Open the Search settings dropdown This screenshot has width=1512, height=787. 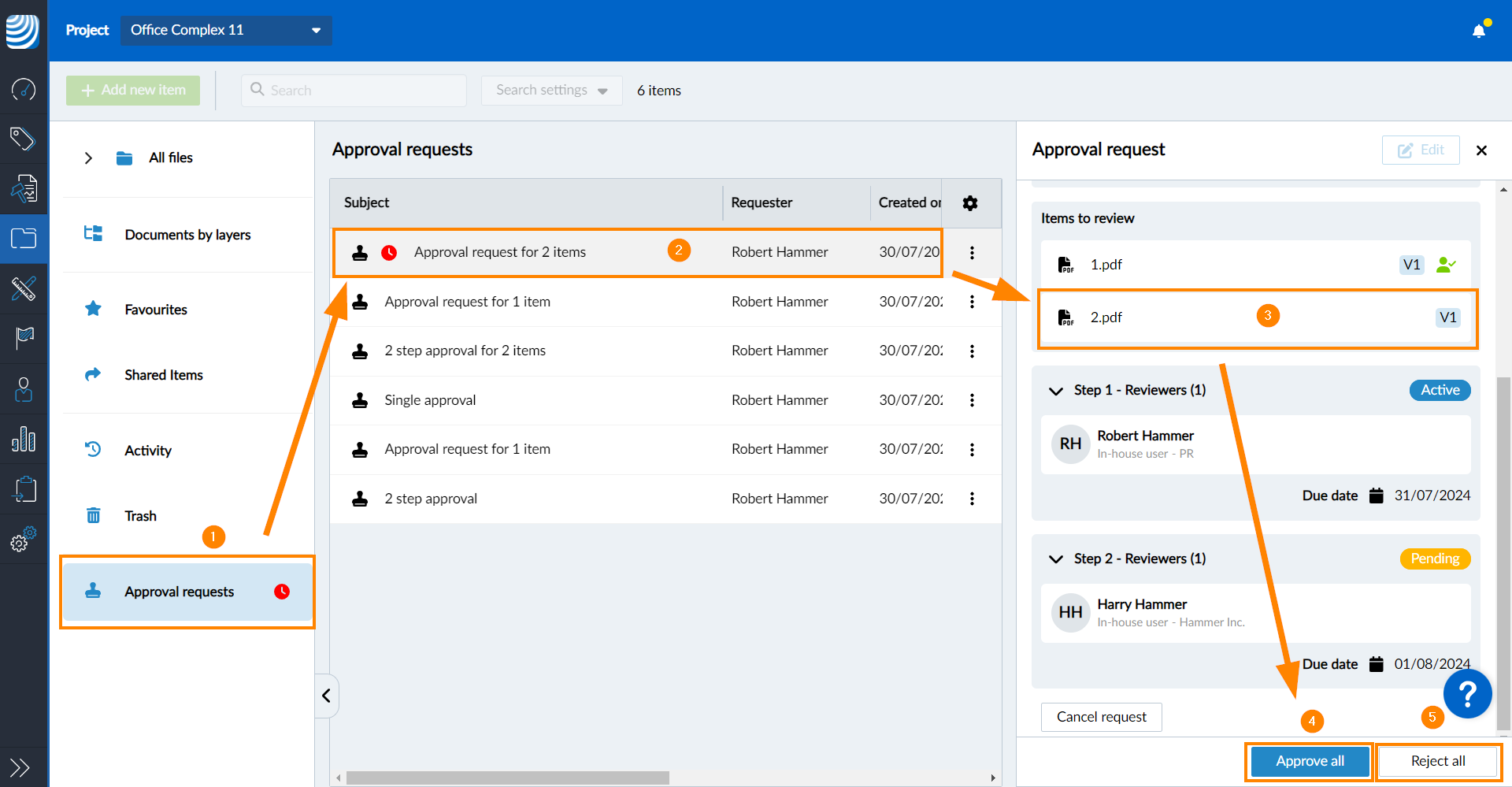pyautogui.click(x=551, y=91)
